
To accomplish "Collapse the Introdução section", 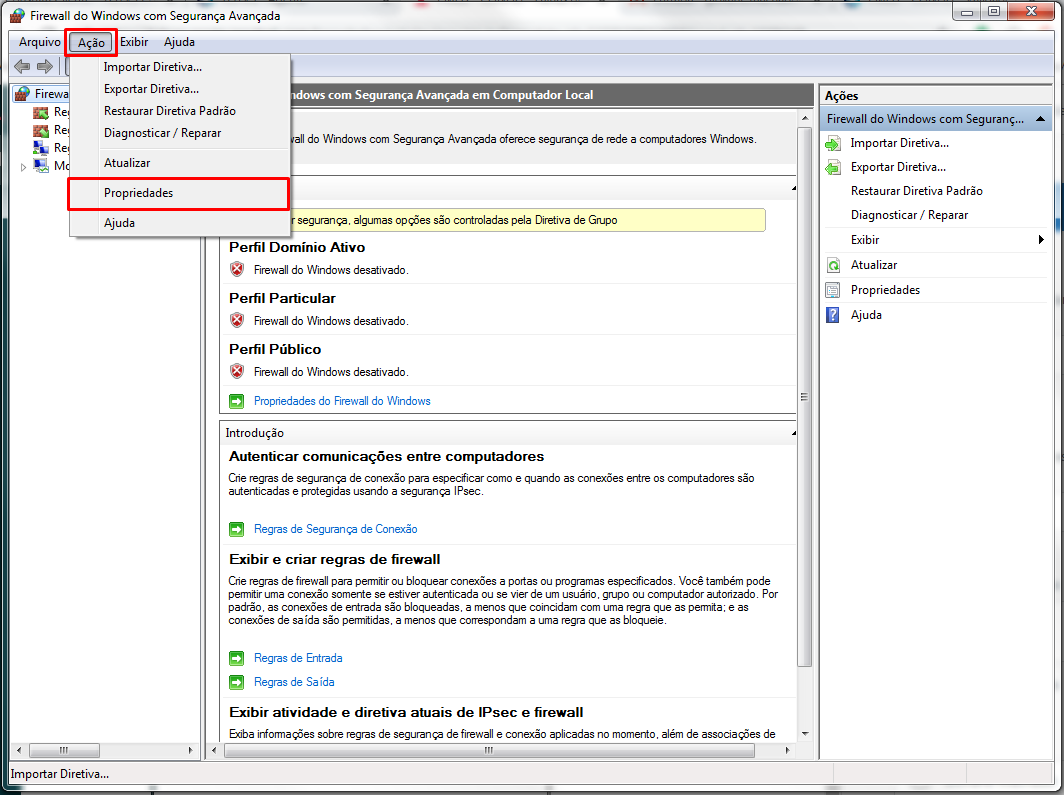I will (x=792, y=432).
